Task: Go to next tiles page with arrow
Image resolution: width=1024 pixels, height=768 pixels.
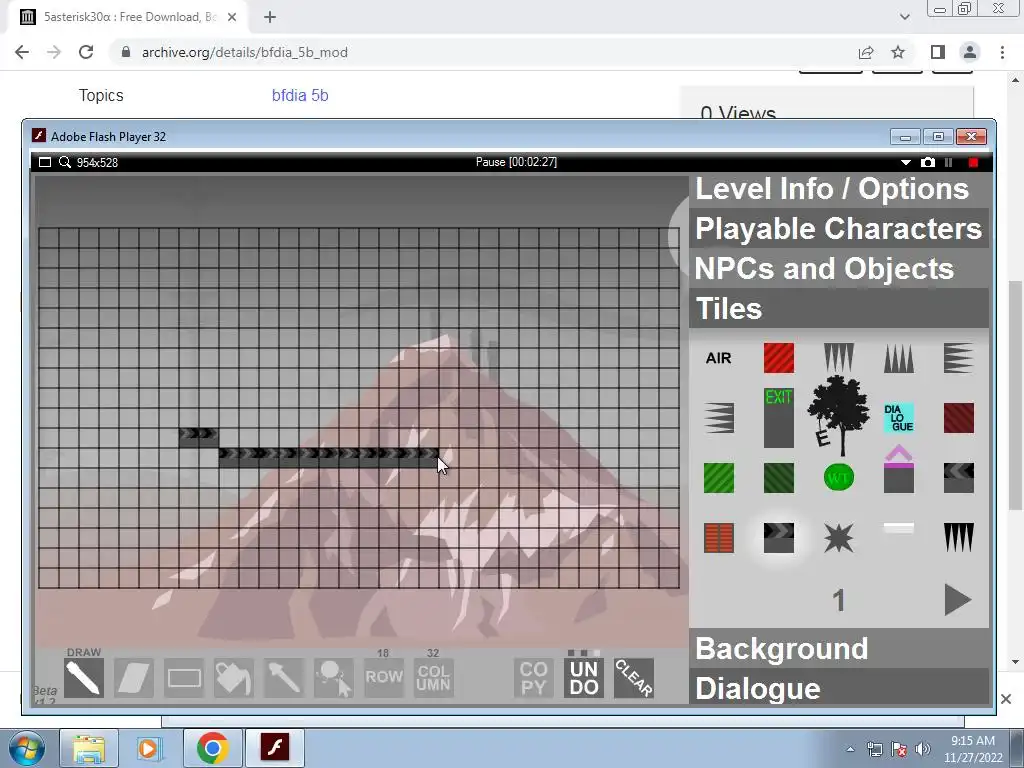Action: pos(957,600)
